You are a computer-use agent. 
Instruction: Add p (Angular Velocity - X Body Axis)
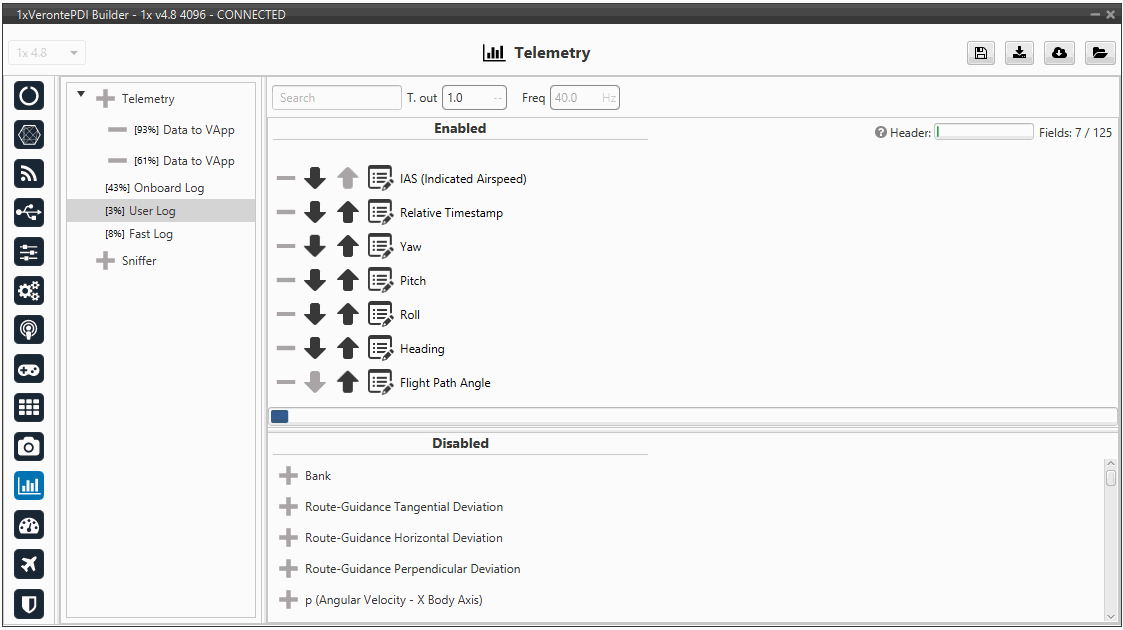point(288,600)
